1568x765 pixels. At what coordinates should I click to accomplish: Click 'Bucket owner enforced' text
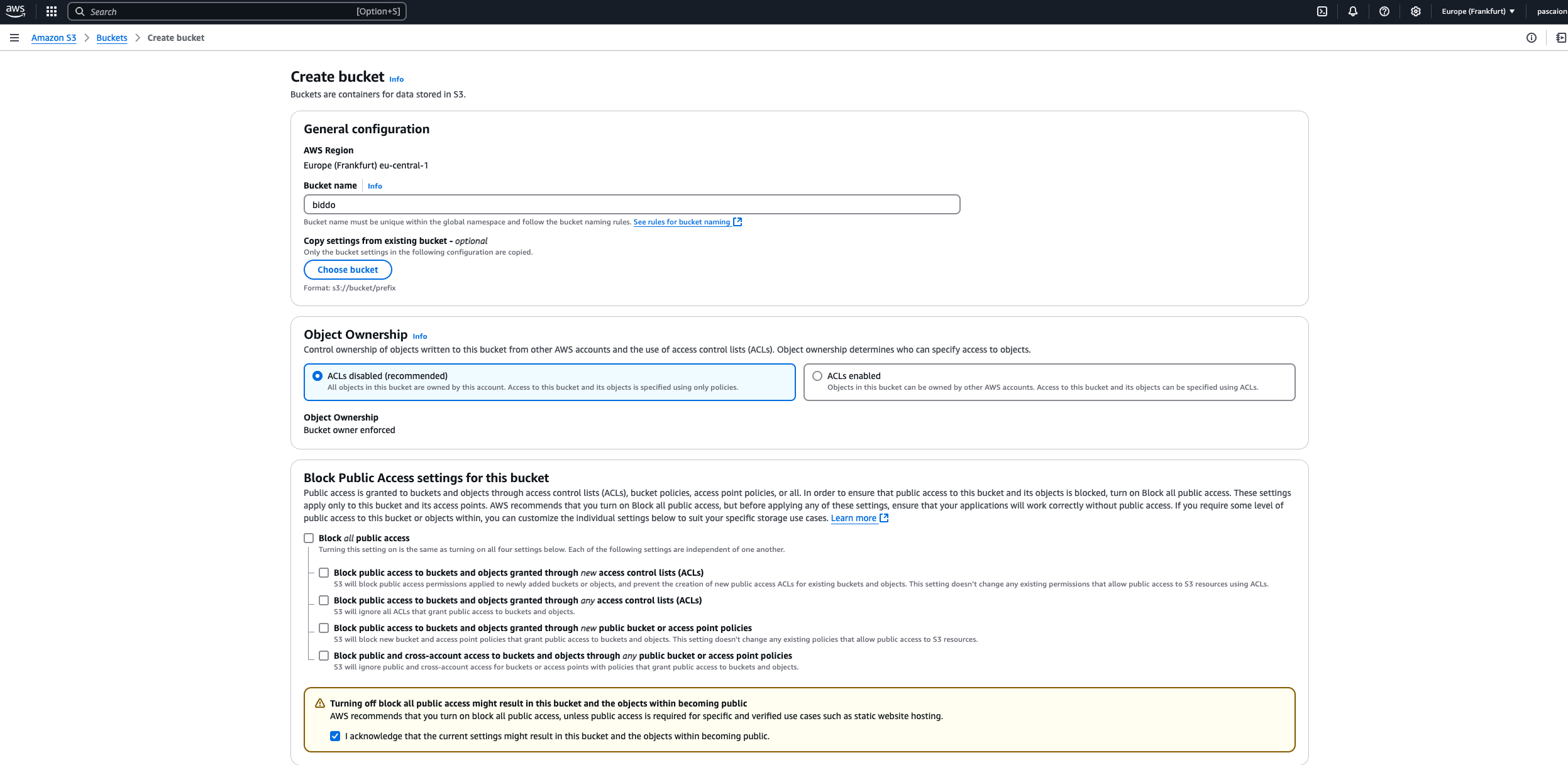[350, 430]
